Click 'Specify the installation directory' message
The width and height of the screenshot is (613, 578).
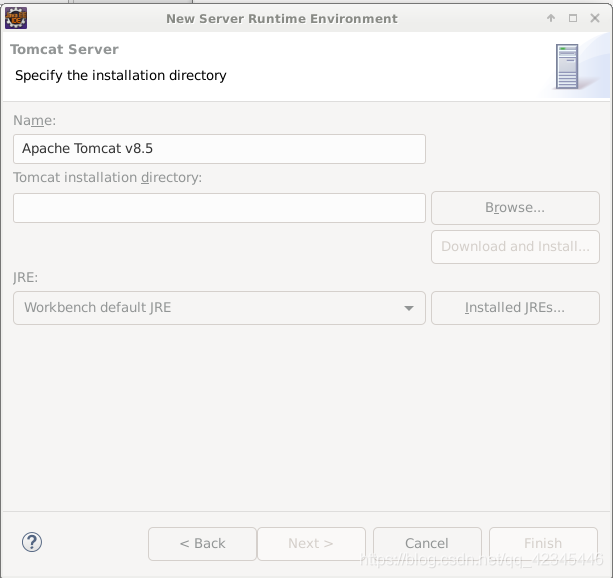121,75
